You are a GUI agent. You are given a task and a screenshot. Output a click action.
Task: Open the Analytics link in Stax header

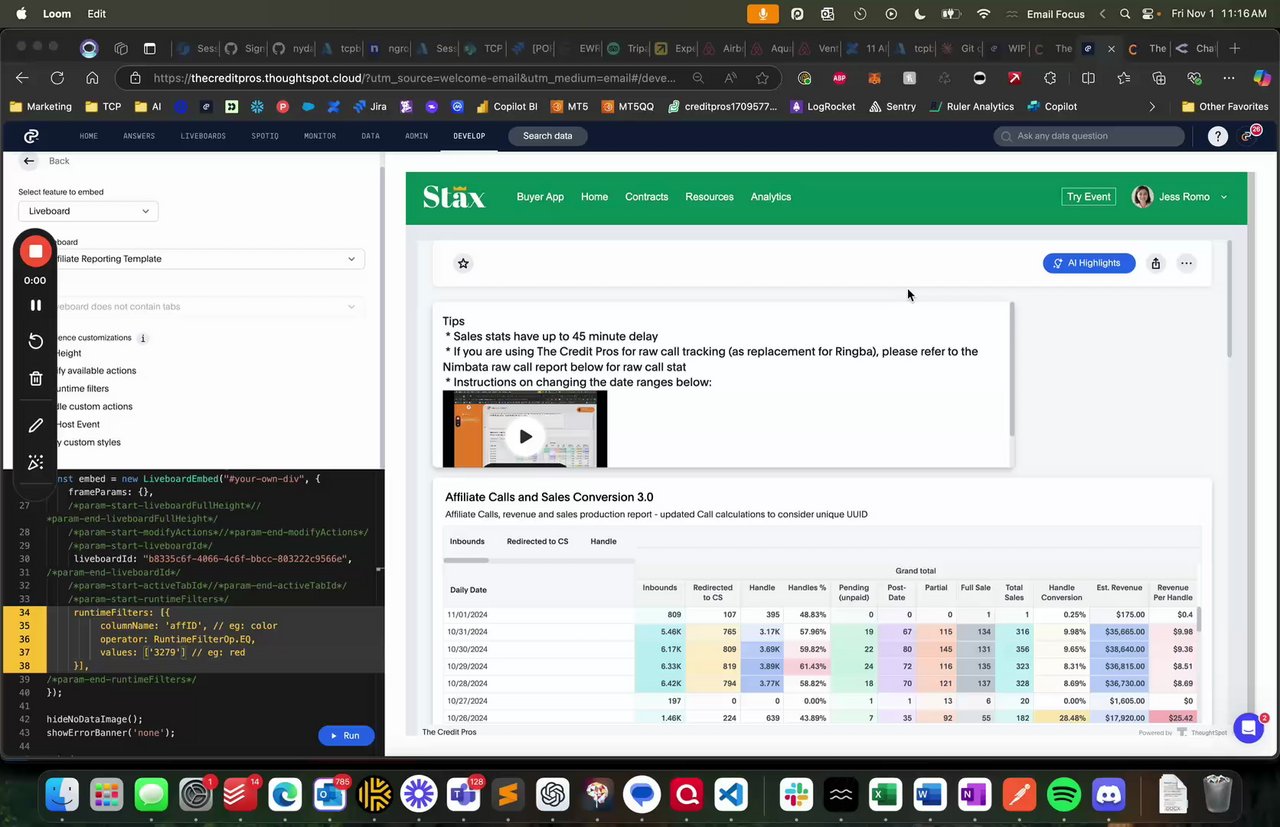[x=771, y=197]
